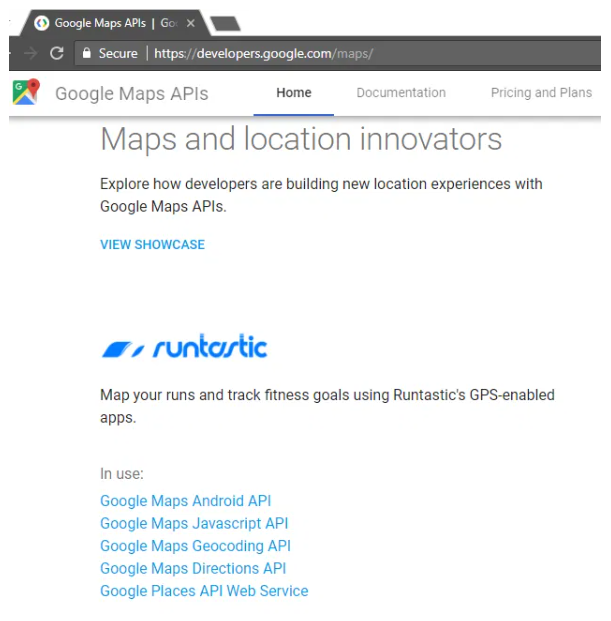Click the URL address bar field

[x=337, y=53]
